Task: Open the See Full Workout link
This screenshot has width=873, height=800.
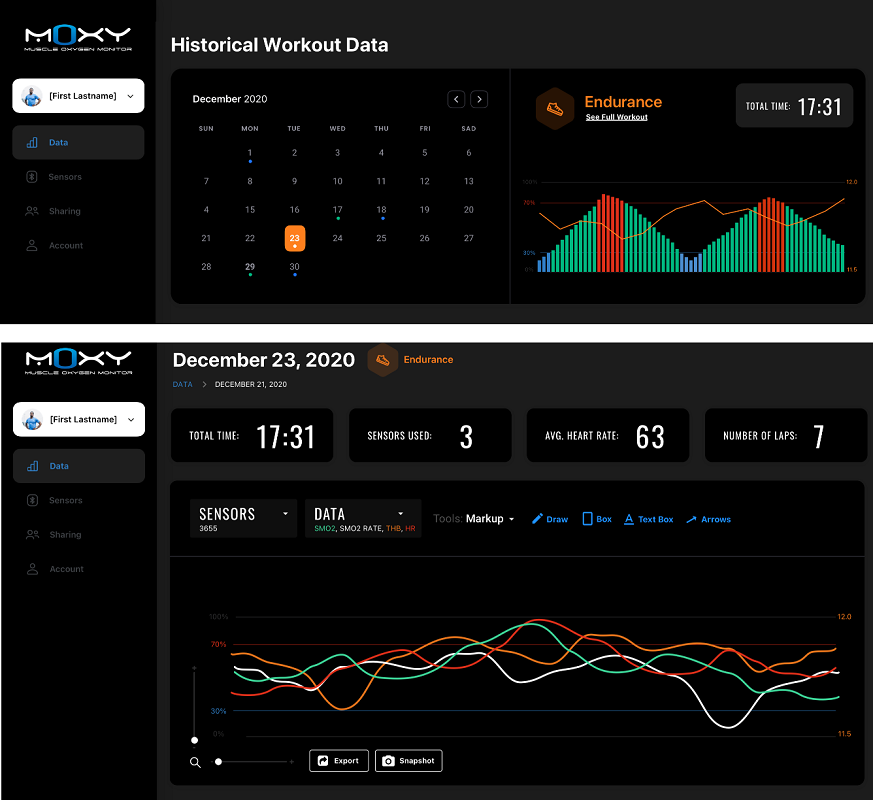Action: tap(616, 117)
